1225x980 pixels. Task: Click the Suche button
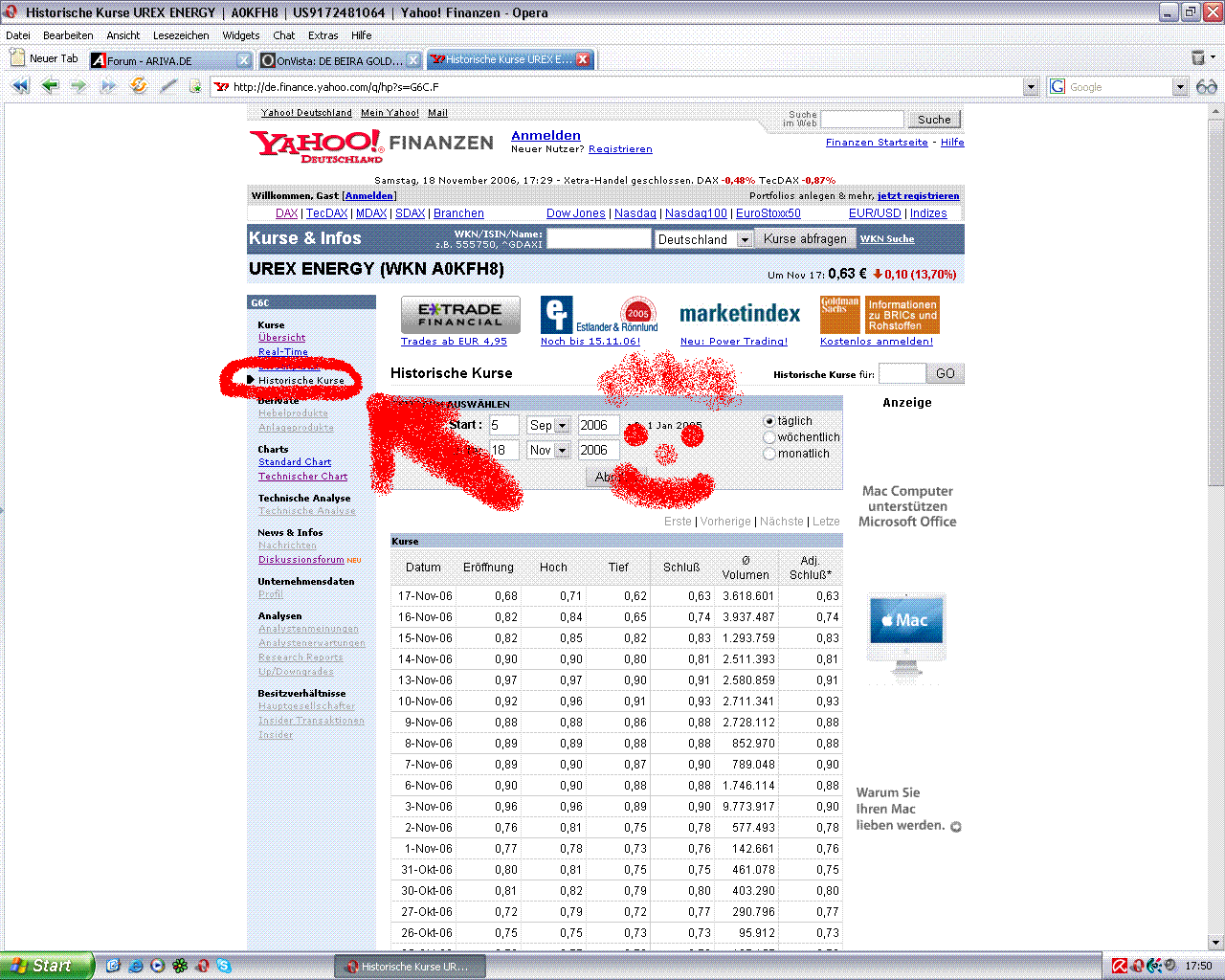click(x=934, y=120)
